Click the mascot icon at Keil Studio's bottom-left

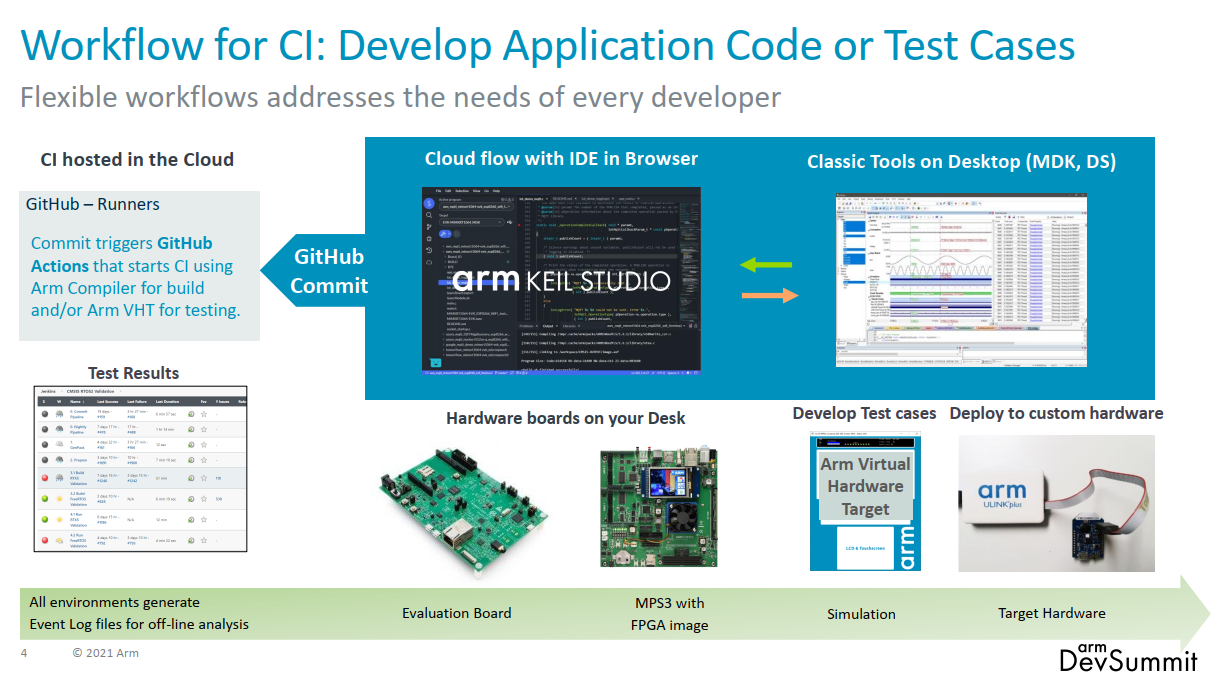coord(435,362)
